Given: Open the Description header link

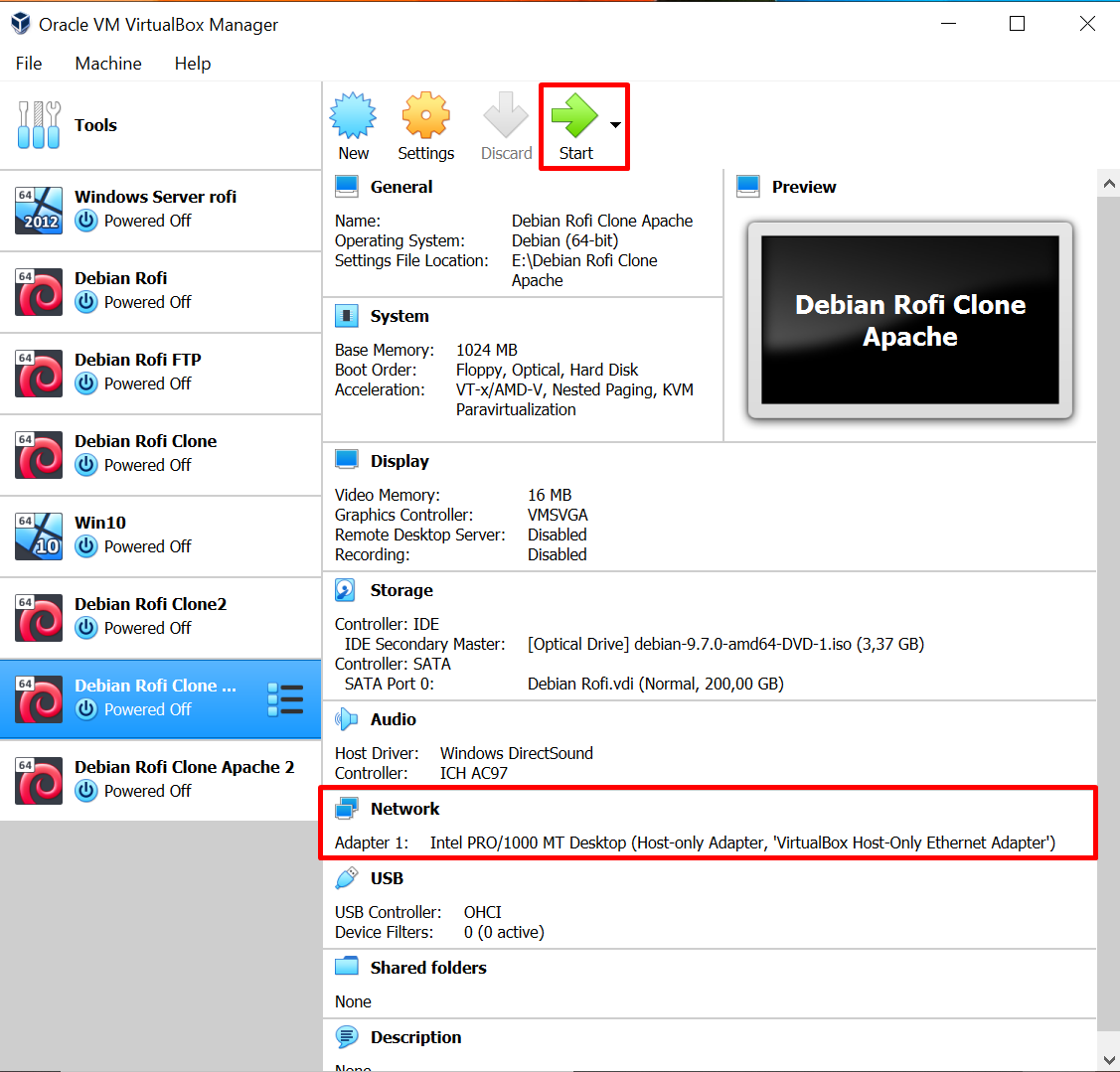Looking at the screenshot, I should click(x=415, y=1037).
